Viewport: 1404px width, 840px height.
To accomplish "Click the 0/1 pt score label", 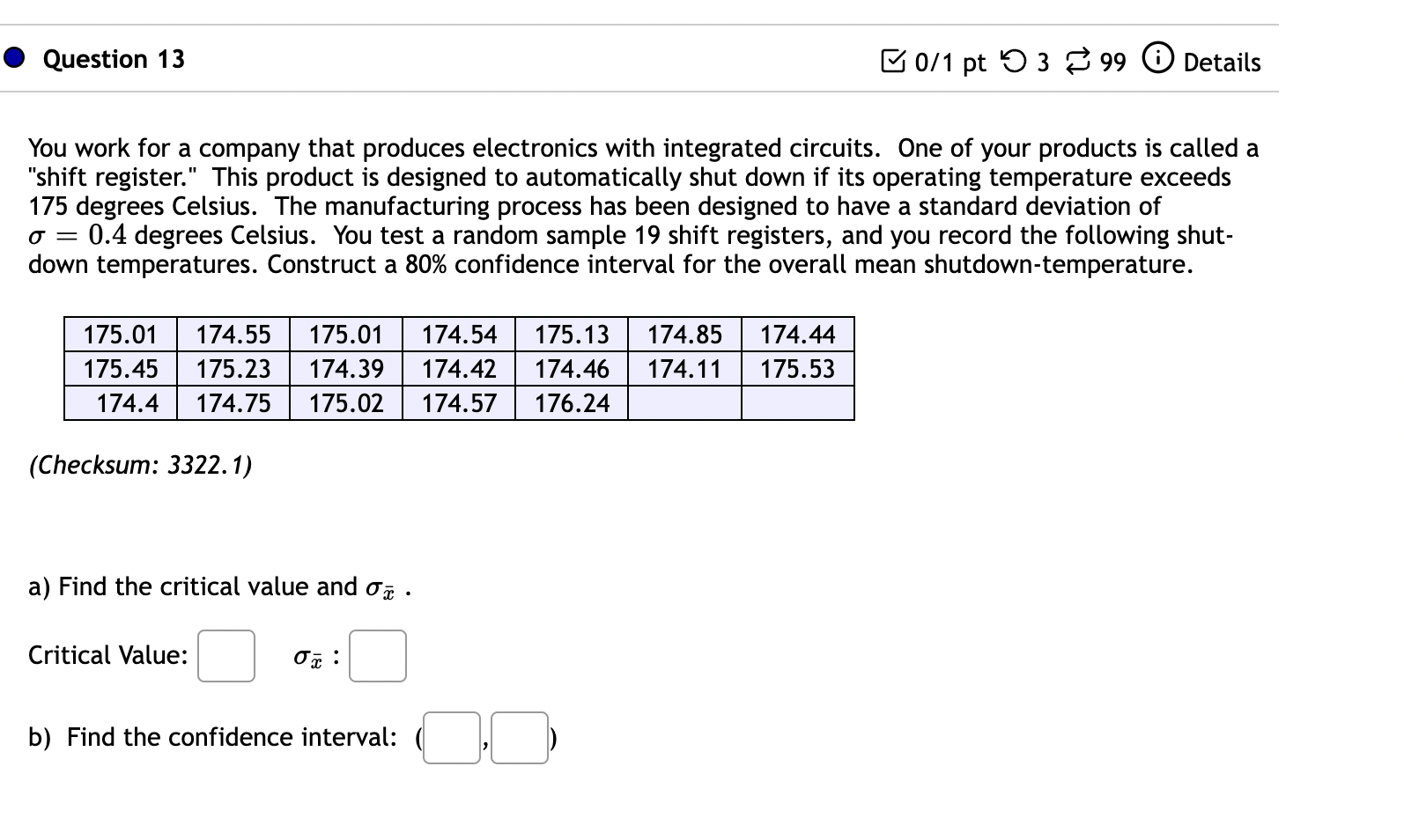I will click(950, 62).
